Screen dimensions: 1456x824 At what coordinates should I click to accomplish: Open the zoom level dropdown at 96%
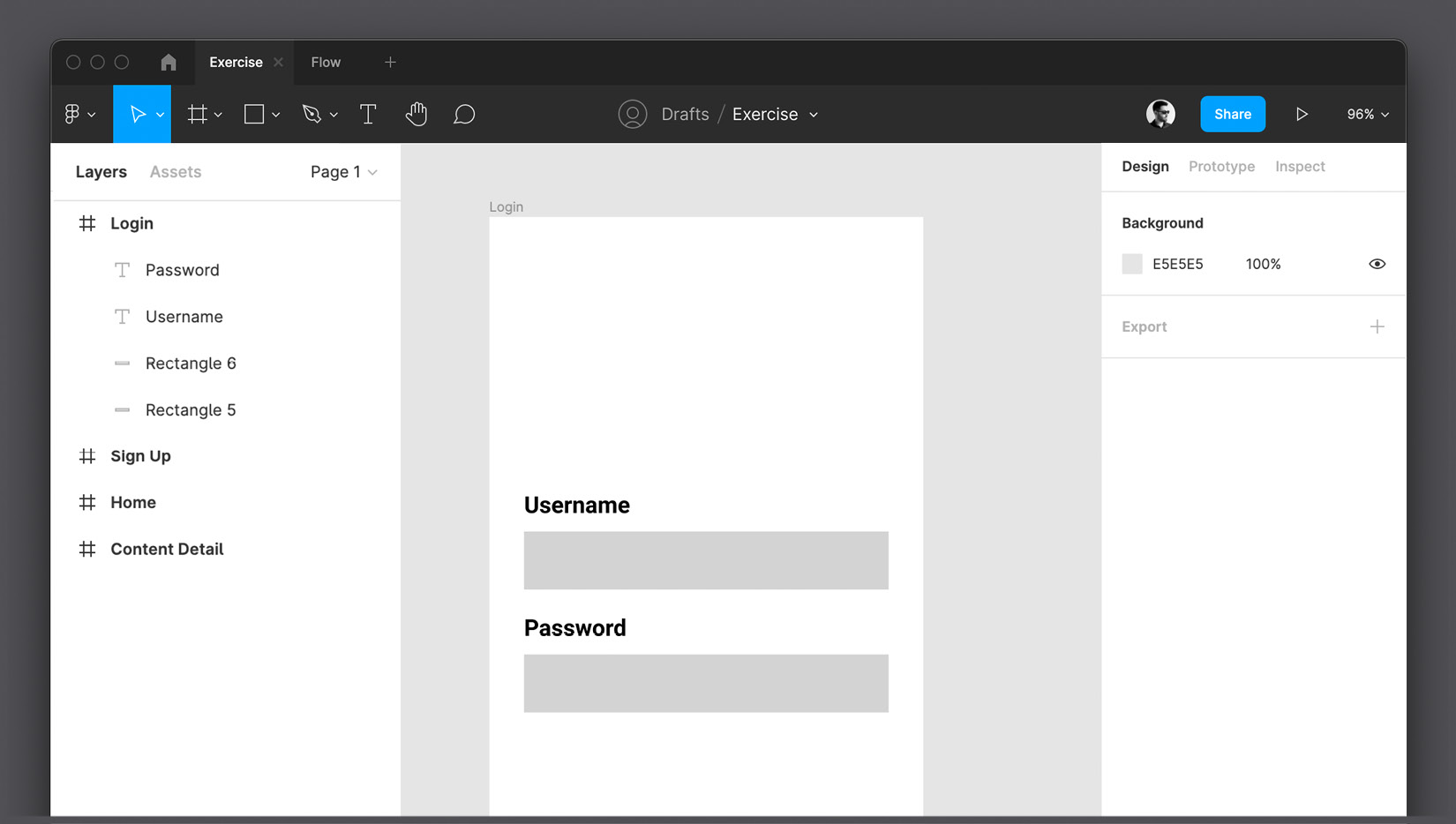pyautogui.click(x=1366, y=114)
